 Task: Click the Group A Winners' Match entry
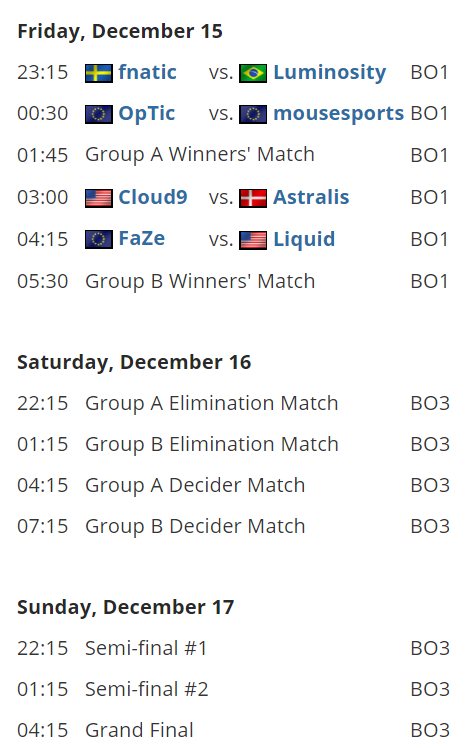[x=200, y=155]
